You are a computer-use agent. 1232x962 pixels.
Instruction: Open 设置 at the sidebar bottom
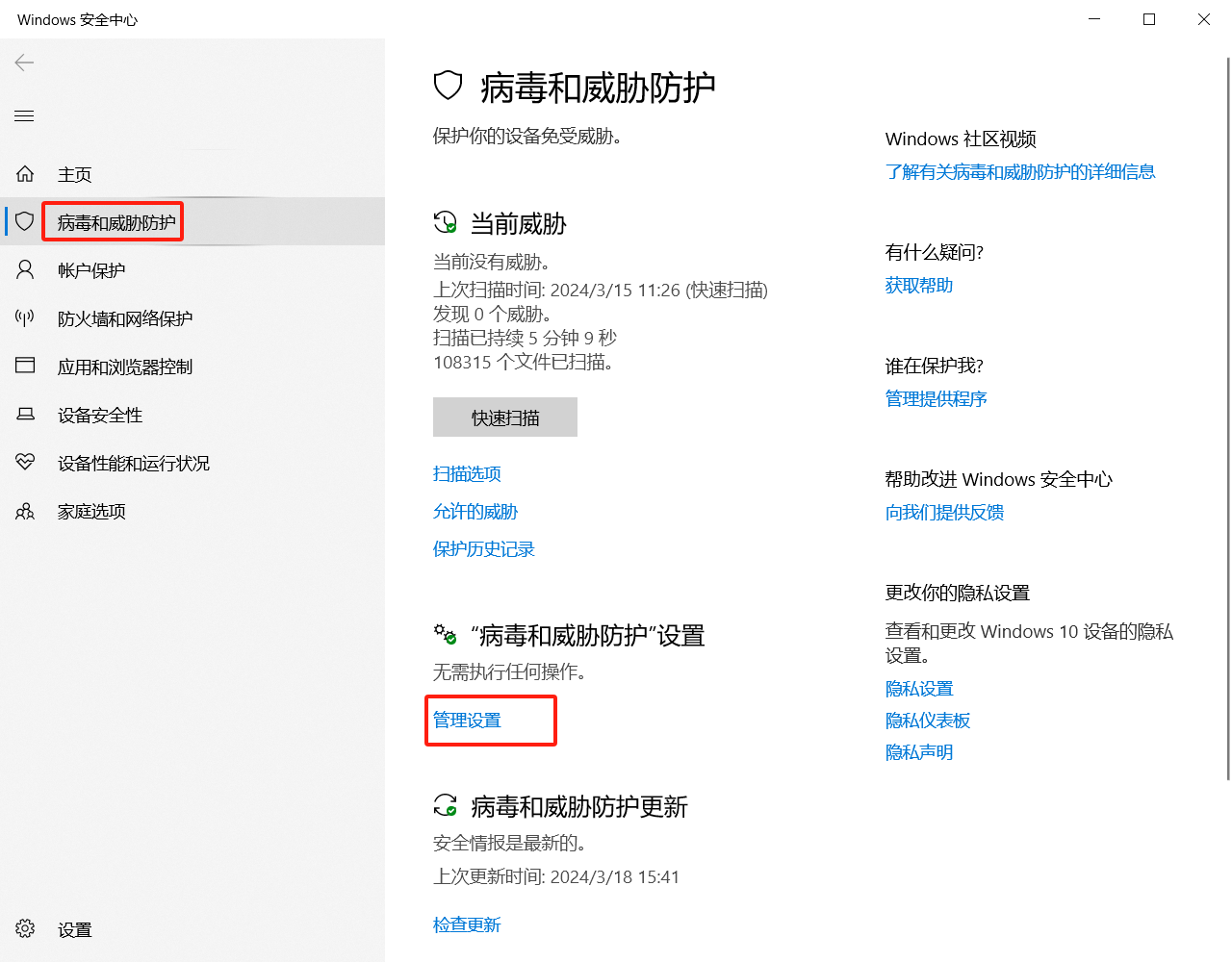tap(192, 929)
